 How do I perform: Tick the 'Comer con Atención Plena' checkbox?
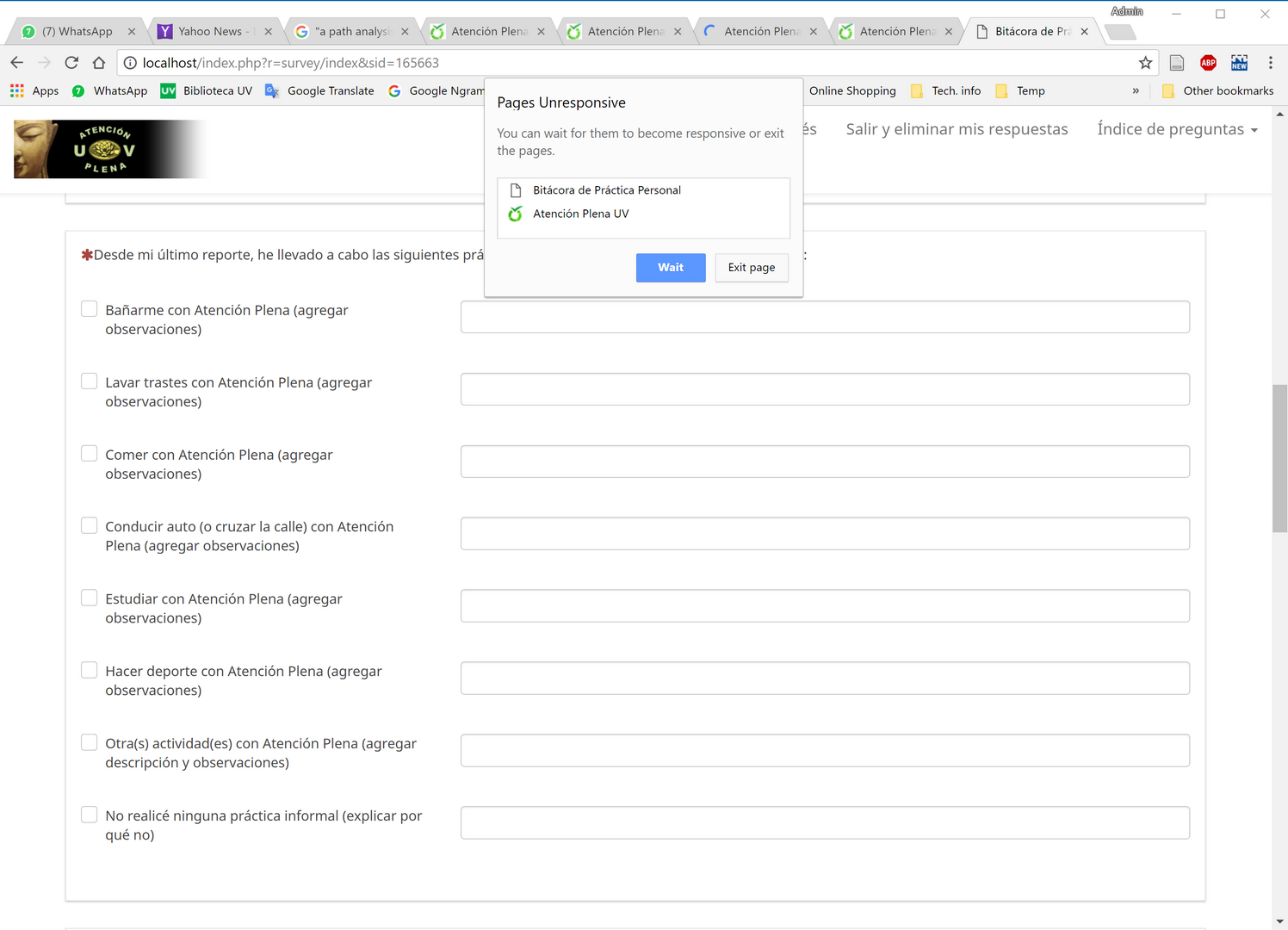(x=90, y=454)
